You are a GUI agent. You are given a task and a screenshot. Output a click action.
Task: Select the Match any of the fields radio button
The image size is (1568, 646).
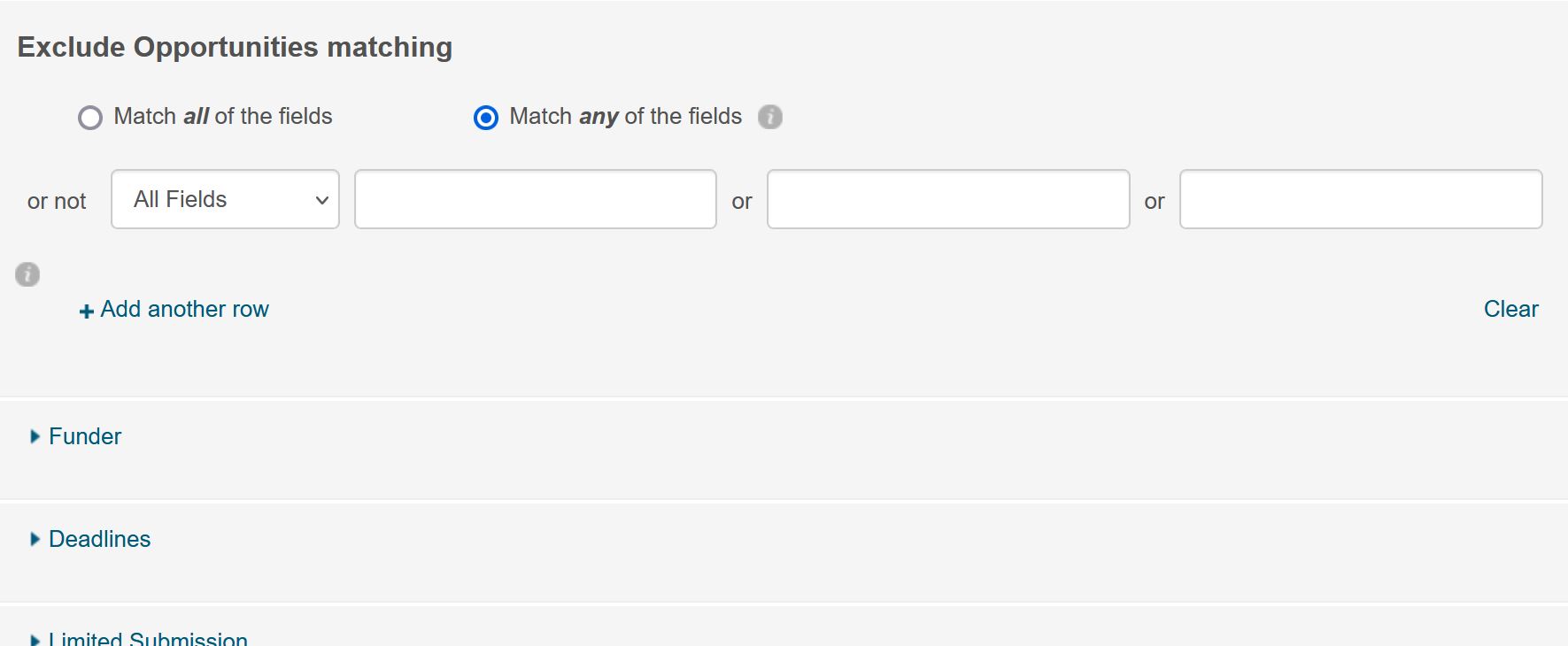486,118
